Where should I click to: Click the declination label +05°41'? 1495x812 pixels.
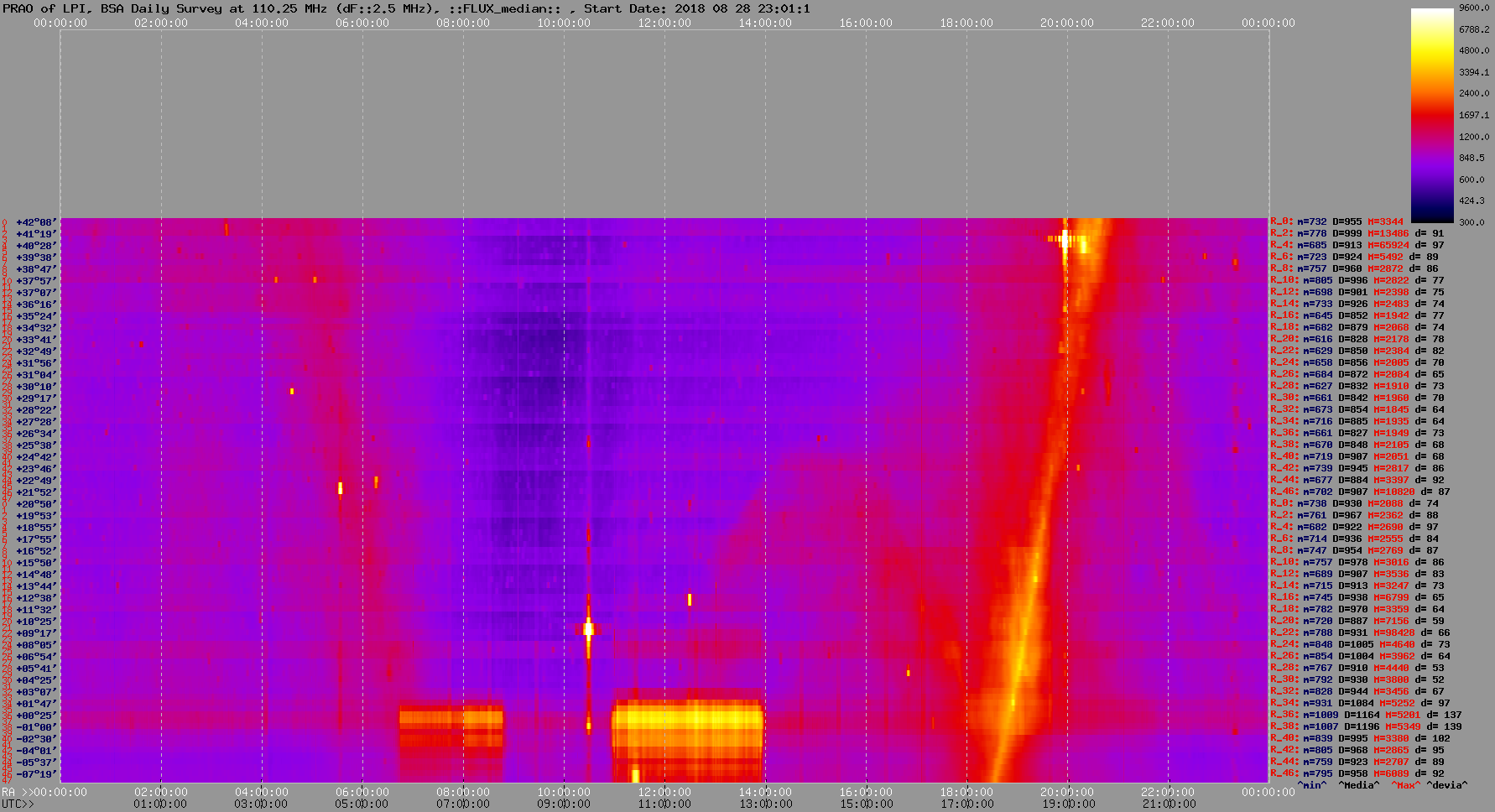coord(36,669)
